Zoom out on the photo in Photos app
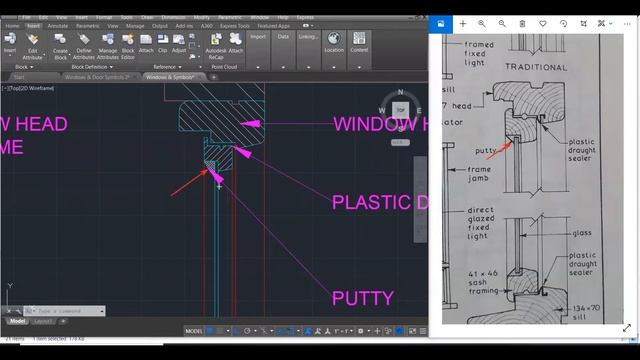The width and height of the screenshot is (640, 360). (502, 24)
